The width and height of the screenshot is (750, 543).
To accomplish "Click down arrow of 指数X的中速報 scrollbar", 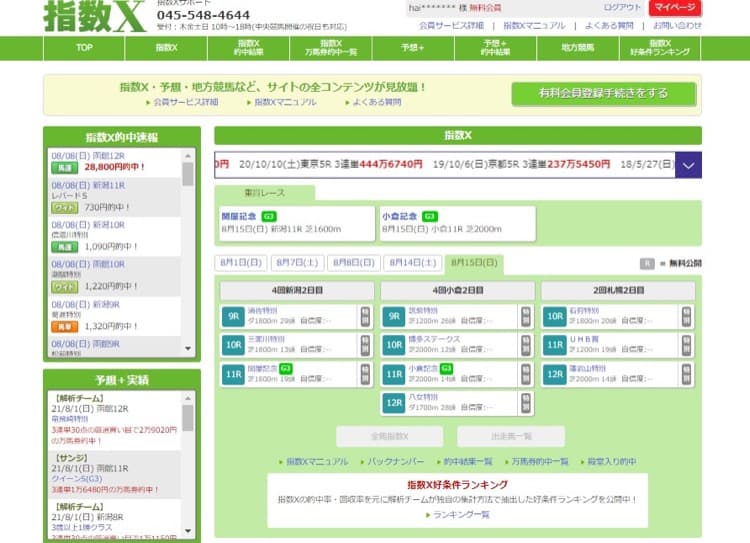I will point(188,348).
